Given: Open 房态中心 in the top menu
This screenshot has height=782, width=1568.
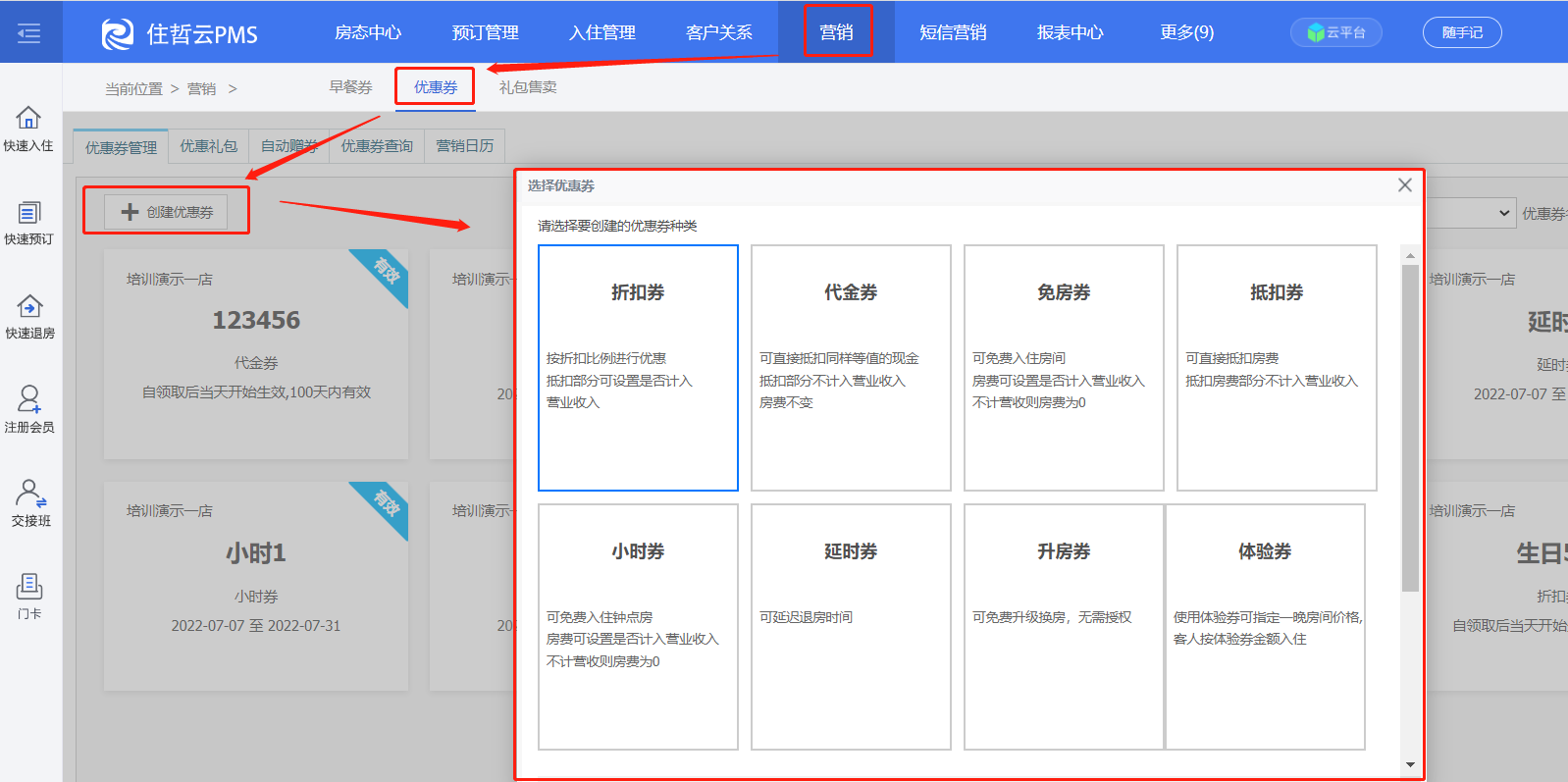Looking at the screenshot, I should (x=368, y=32).
